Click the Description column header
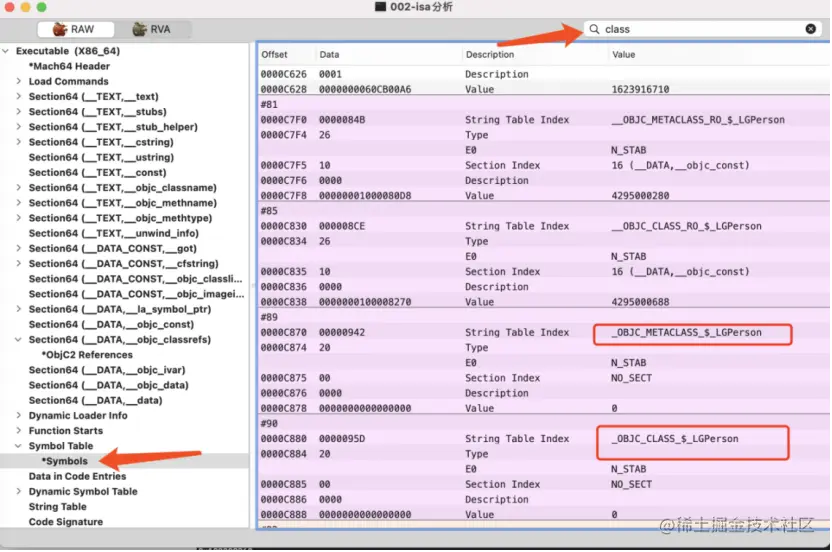Image resolution: width=832 pixels, height=552 pixels. tap(490, 55)
